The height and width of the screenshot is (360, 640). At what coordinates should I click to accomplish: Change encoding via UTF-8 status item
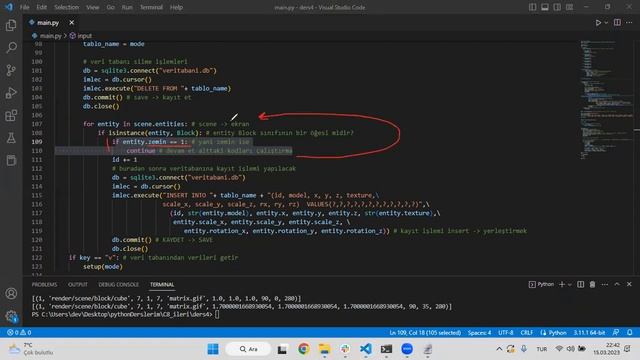click(506, 333)
